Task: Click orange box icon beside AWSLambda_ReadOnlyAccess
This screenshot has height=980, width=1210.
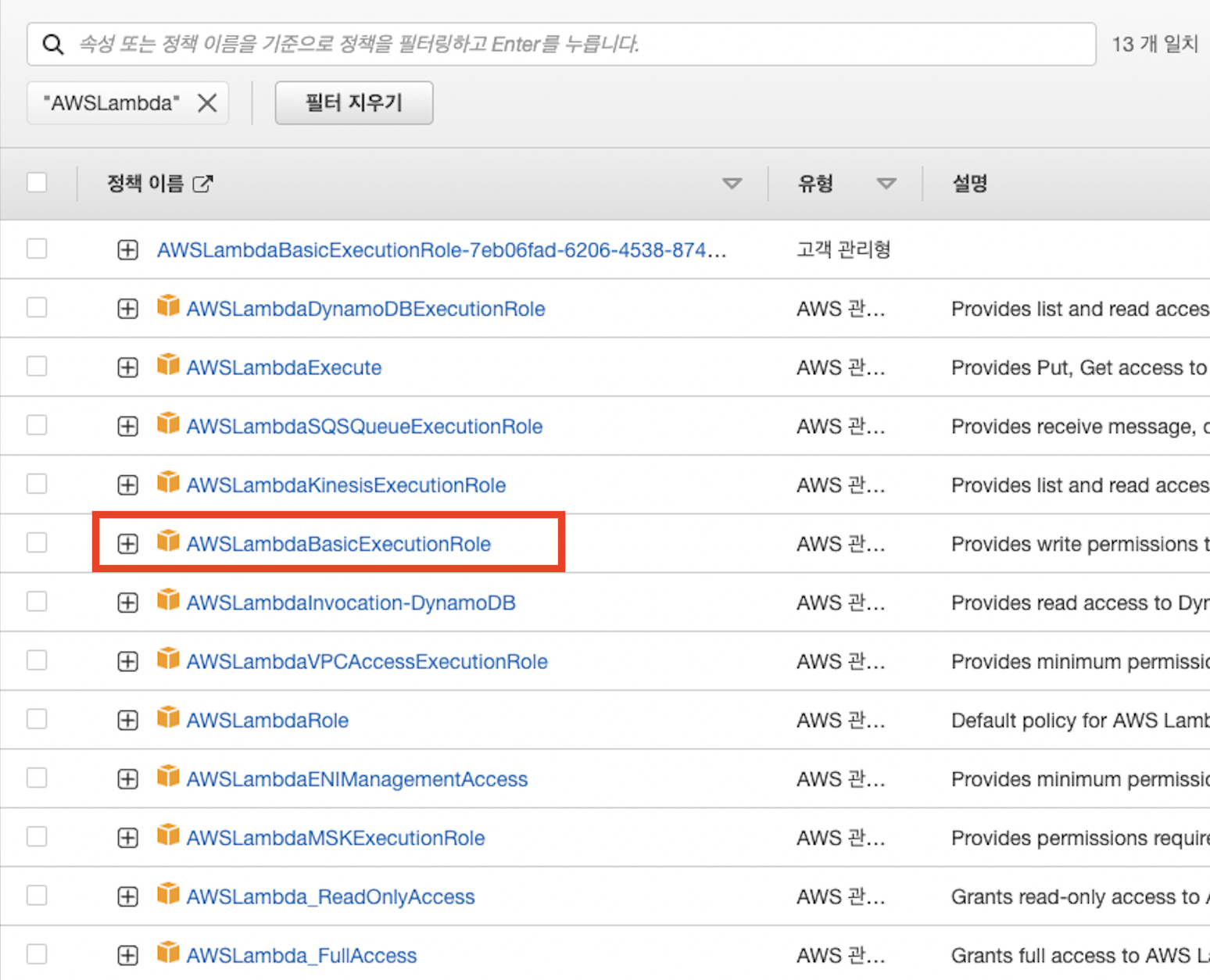Action: pos(168,893)
